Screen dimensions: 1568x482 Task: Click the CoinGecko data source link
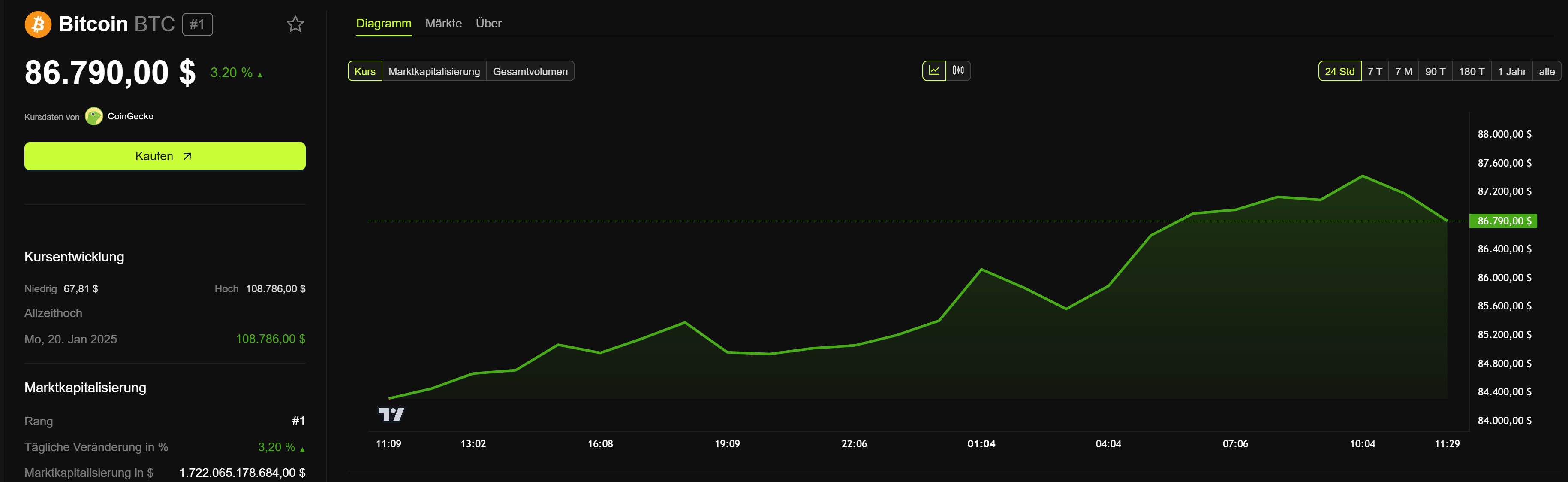[130, 116]
